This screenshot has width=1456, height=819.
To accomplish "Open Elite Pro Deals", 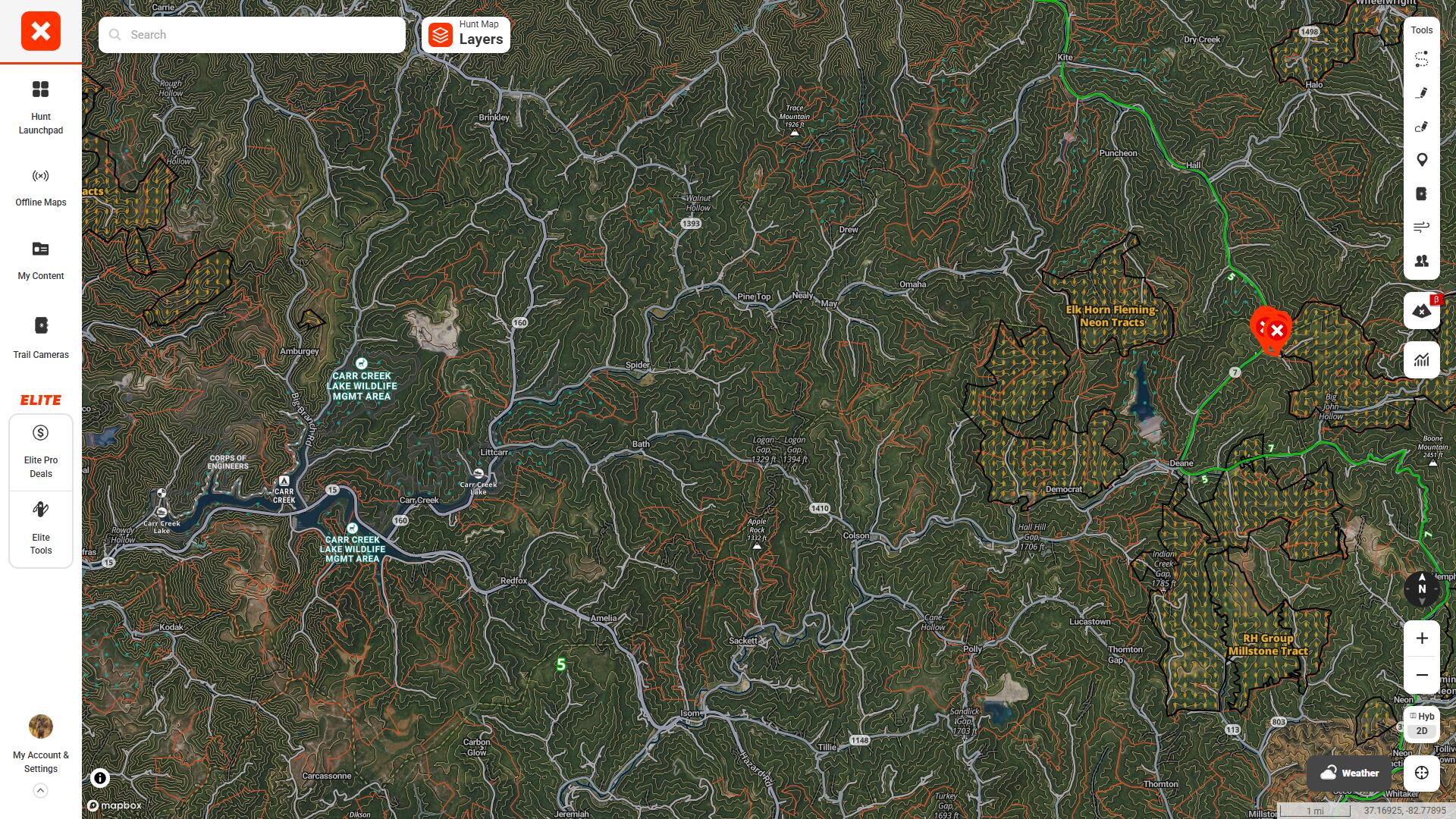I will [x=40, y=452].
